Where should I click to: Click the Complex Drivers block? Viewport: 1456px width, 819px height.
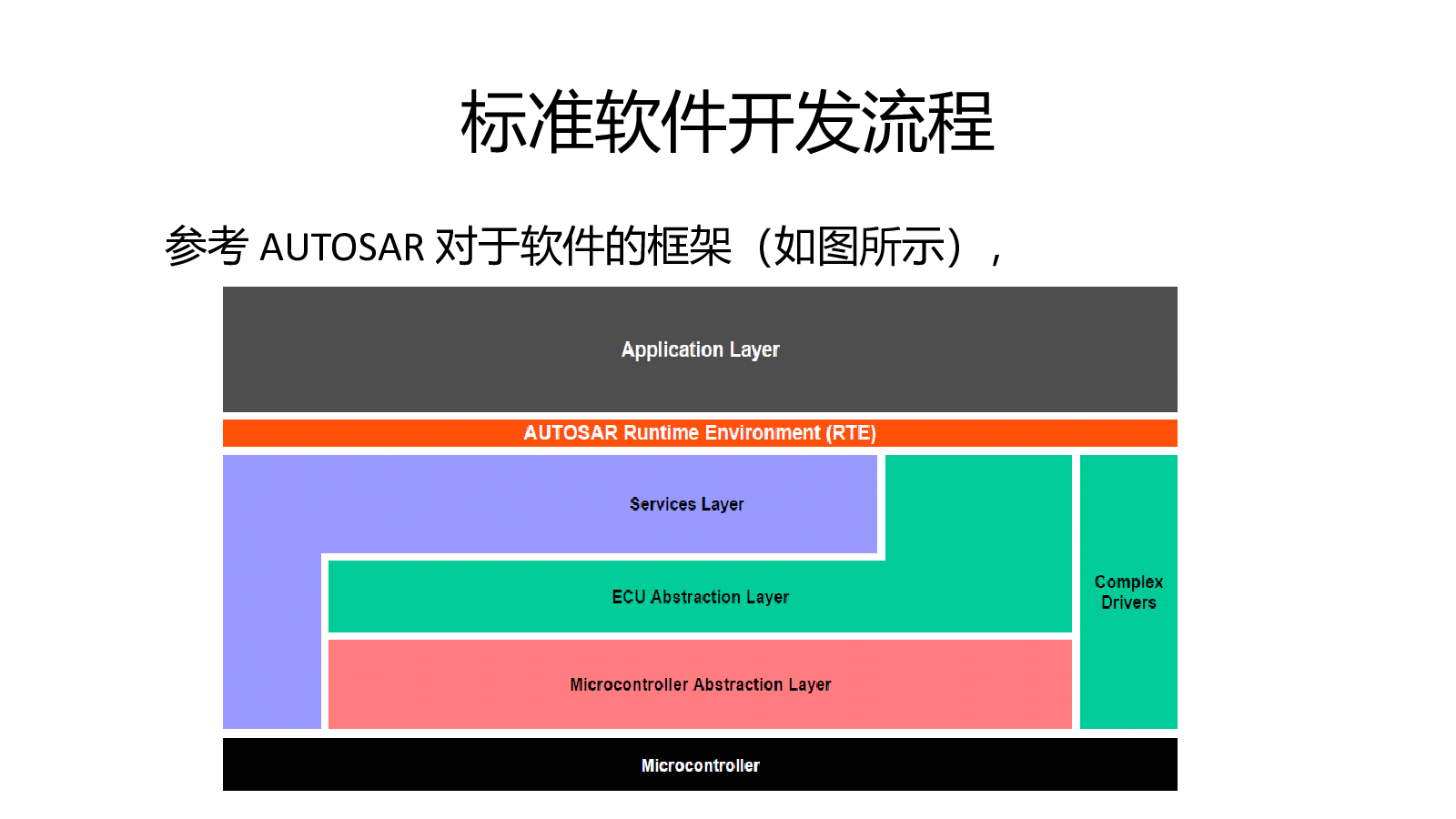click(x=1128, y=591)
